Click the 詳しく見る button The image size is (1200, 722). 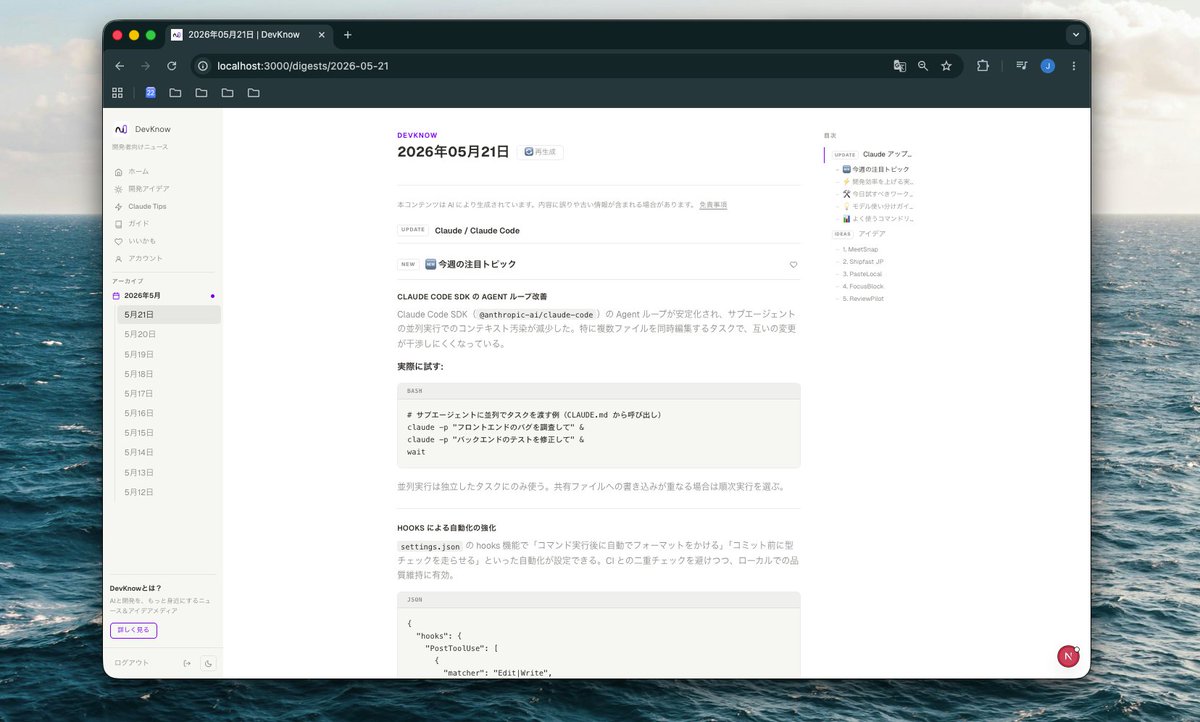133,630
